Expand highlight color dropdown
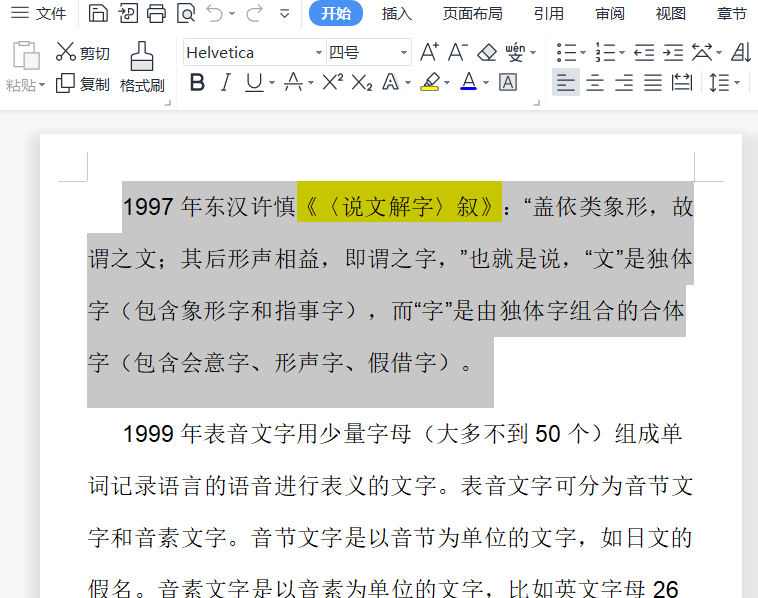758x598 pixels. [x=447, y=83]
